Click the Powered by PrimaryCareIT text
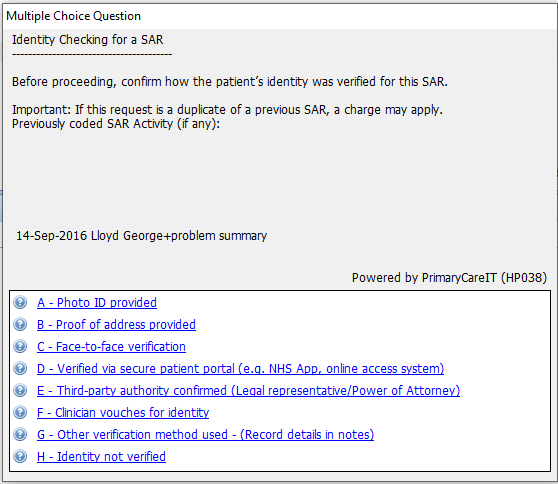The height and width of the screenshot is (484, 558). coord(449,278)
